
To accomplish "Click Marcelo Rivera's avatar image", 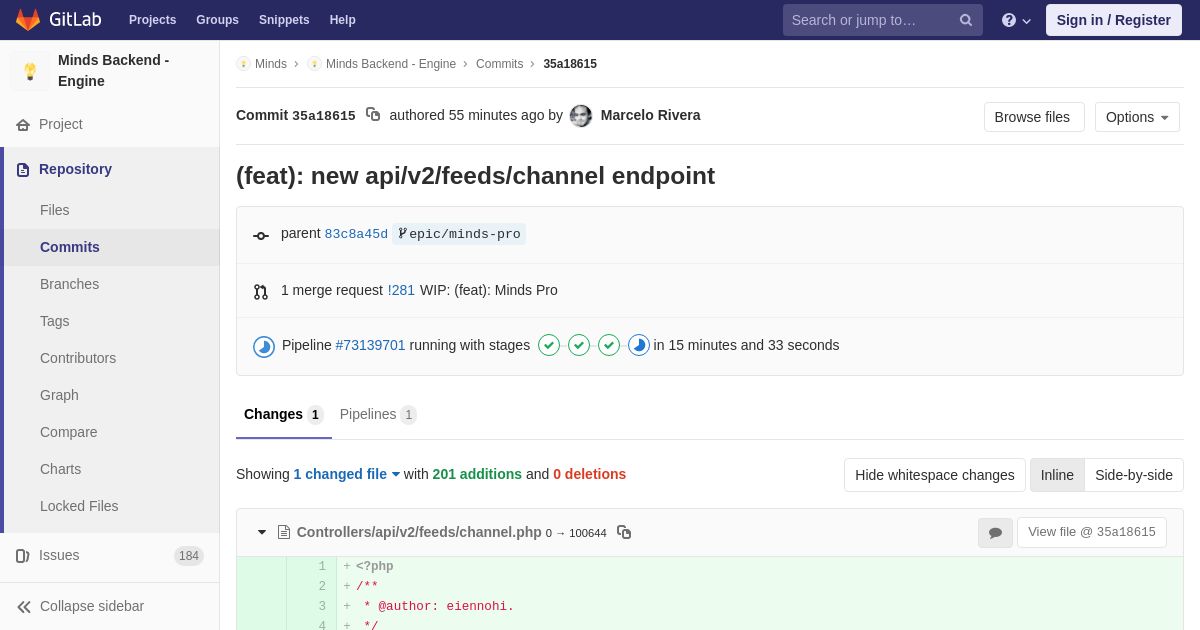I will click(581, 116).
